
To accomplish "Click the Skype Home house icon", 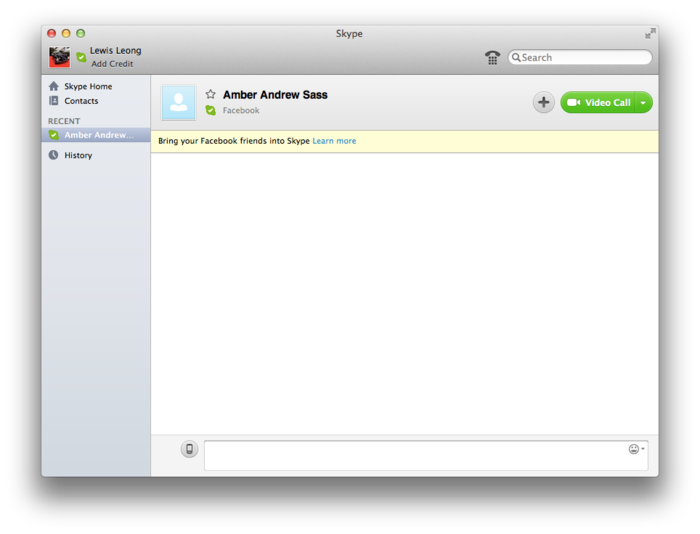I will pos(54,86).
